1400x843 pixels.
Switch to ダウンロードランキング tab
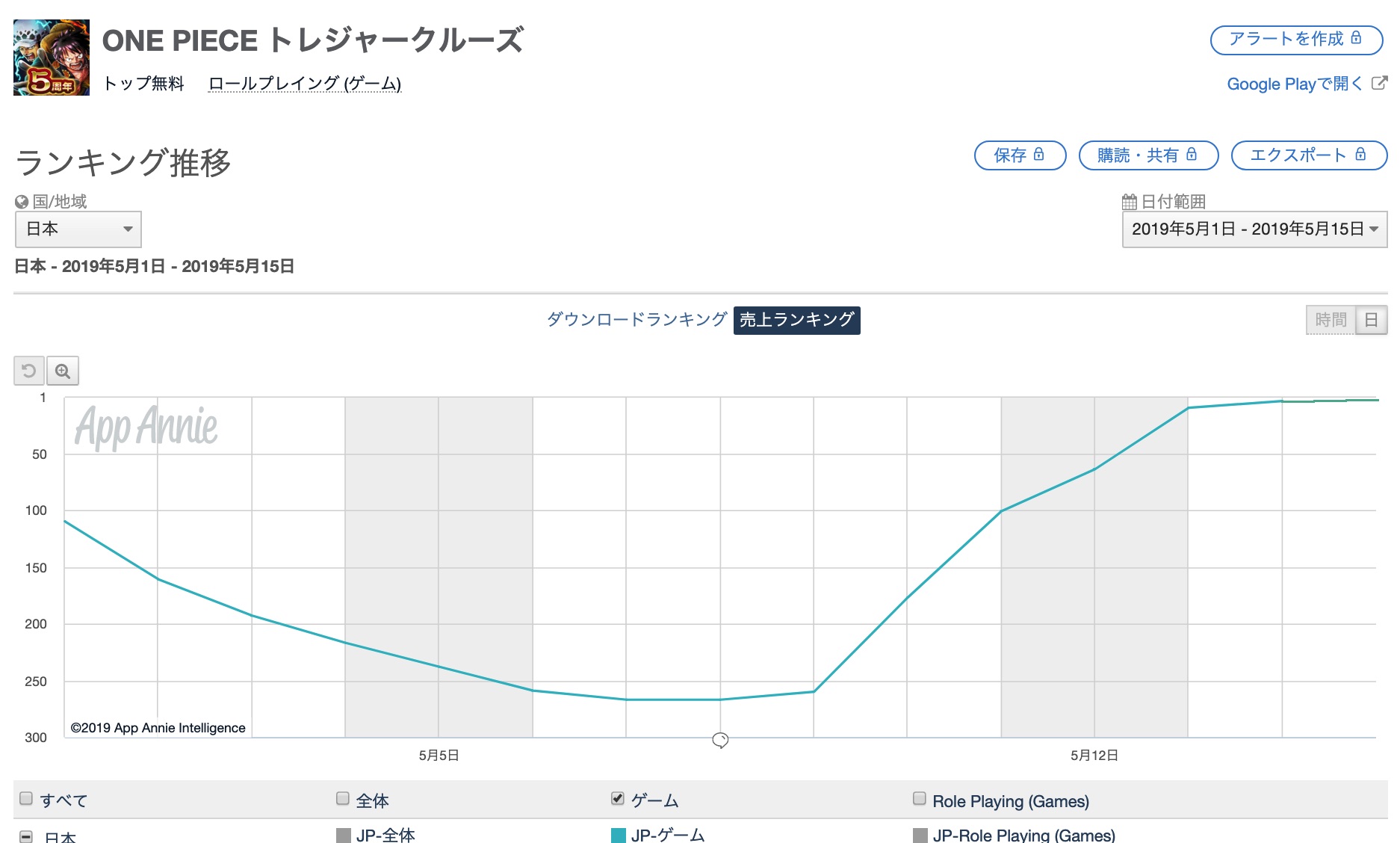[636, 320]
